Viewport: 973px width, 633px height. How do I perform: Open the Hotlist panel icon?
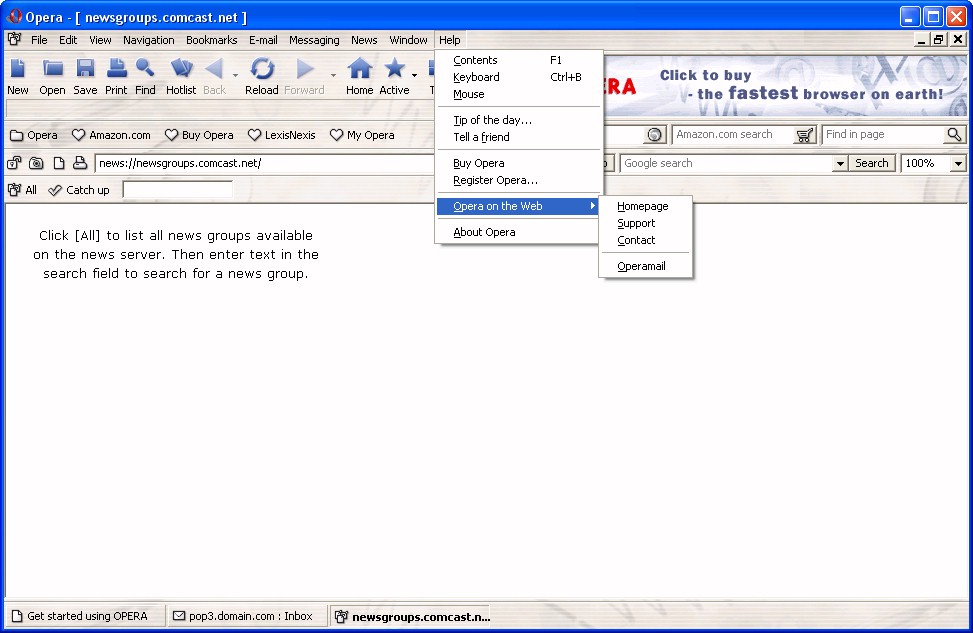[x=181, y=69]
